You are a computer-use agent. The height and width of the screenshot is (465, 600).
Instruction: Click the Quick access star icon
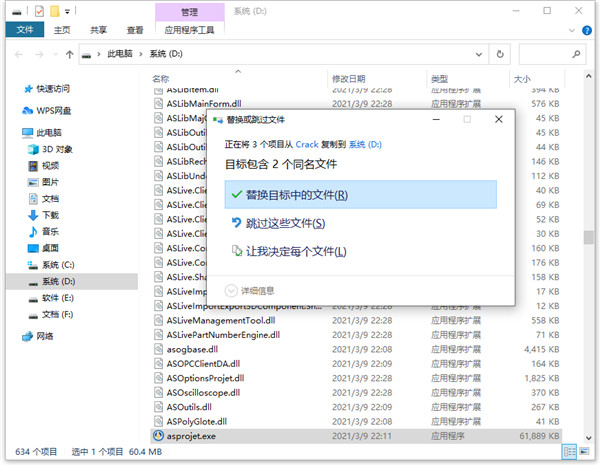pyautogui.click(x=28, y=89)
